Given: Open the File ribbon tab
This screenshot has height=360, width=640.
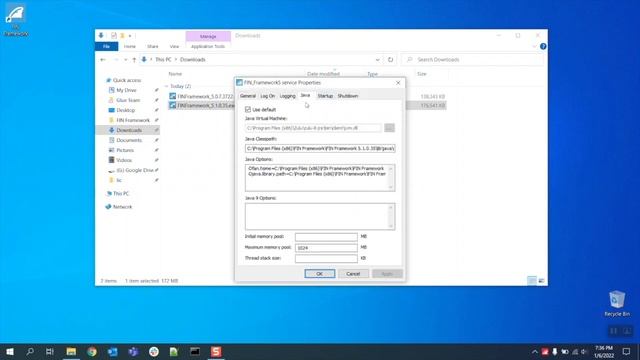Looking at the screenshot, I should click(107, 47).
